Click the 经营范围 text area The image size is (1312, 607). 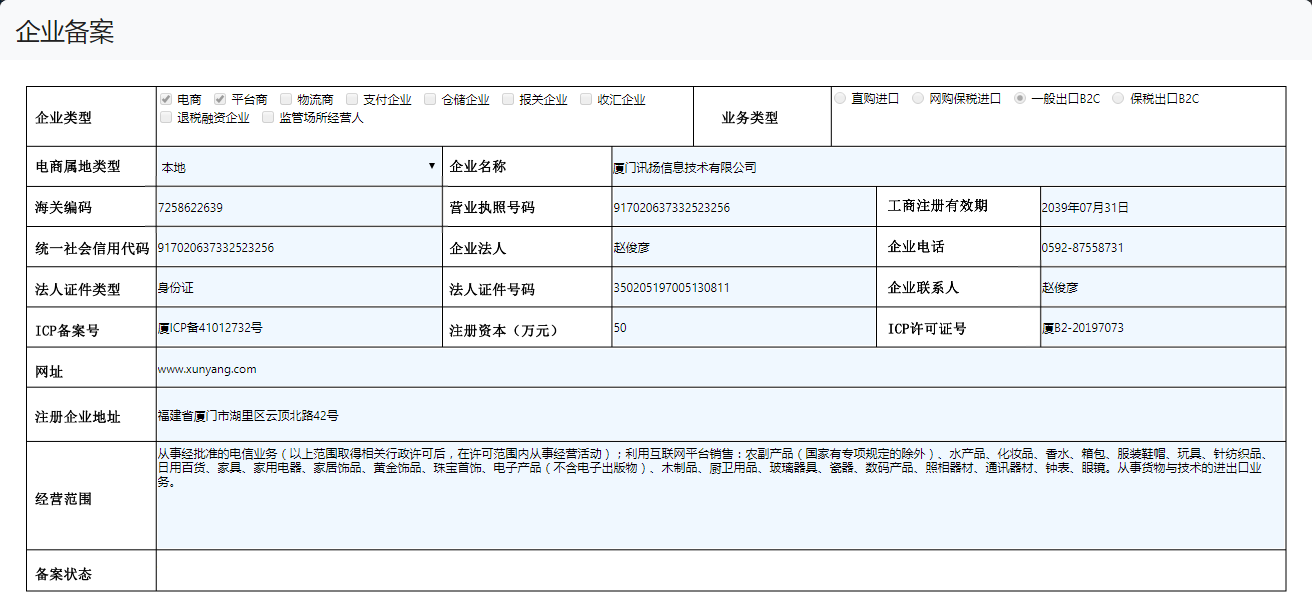[x=720, y=492]
